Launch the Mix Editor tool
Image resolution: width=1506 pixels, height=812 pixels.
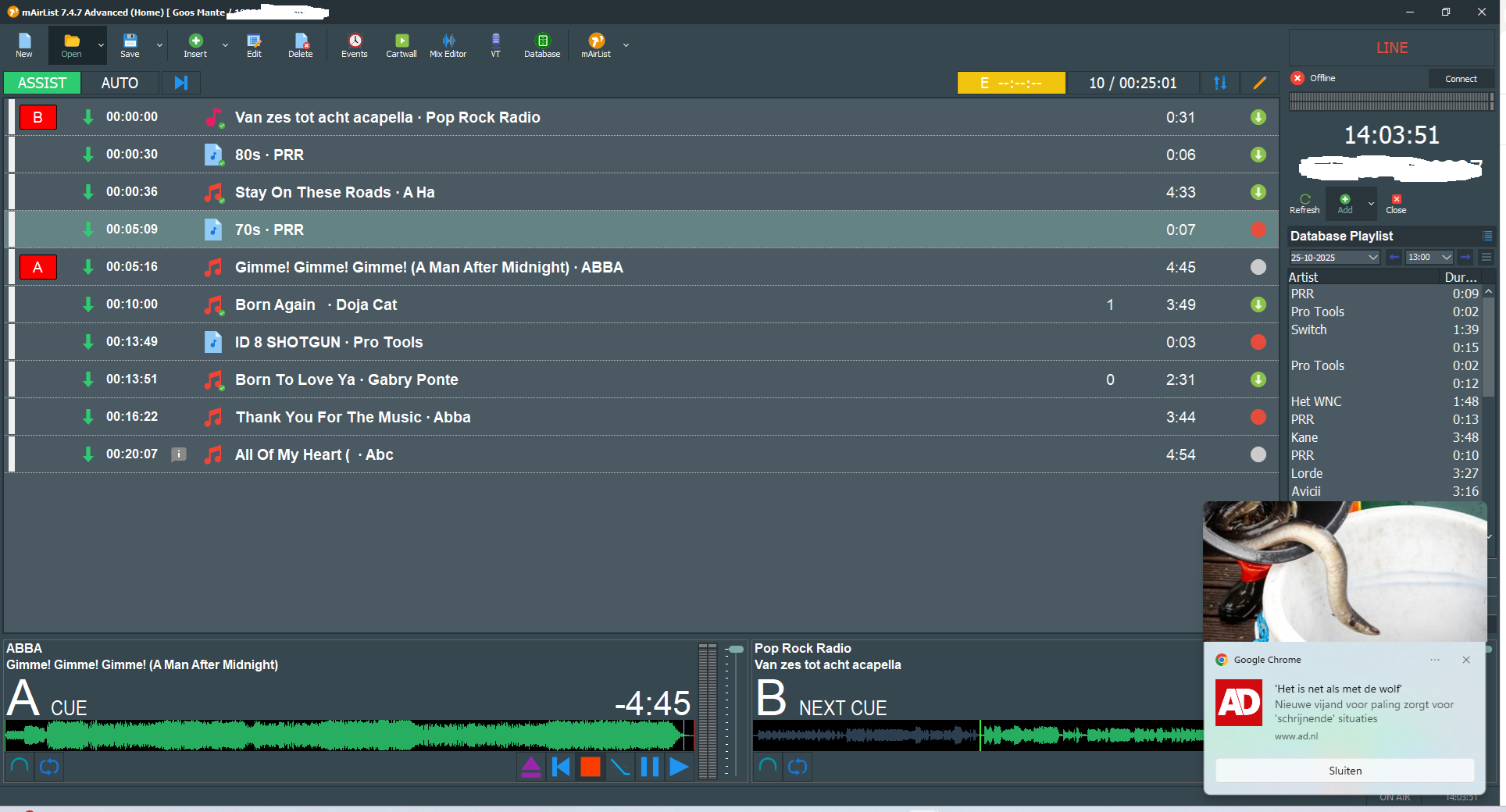tap(448, 45)
